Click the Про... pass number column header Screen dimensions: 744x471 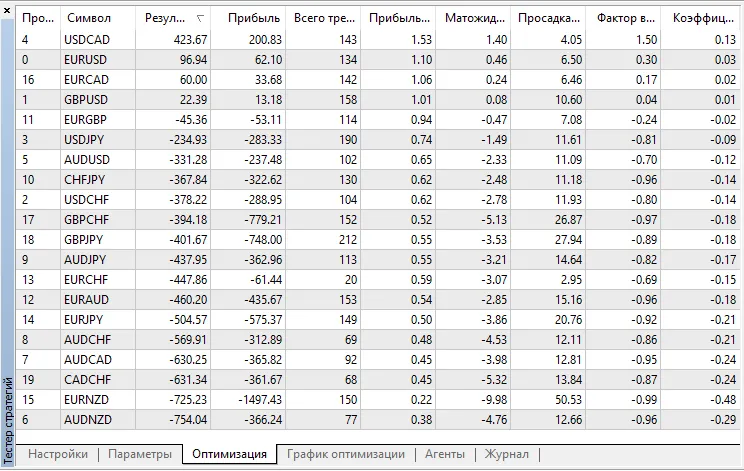coord(39,18)
